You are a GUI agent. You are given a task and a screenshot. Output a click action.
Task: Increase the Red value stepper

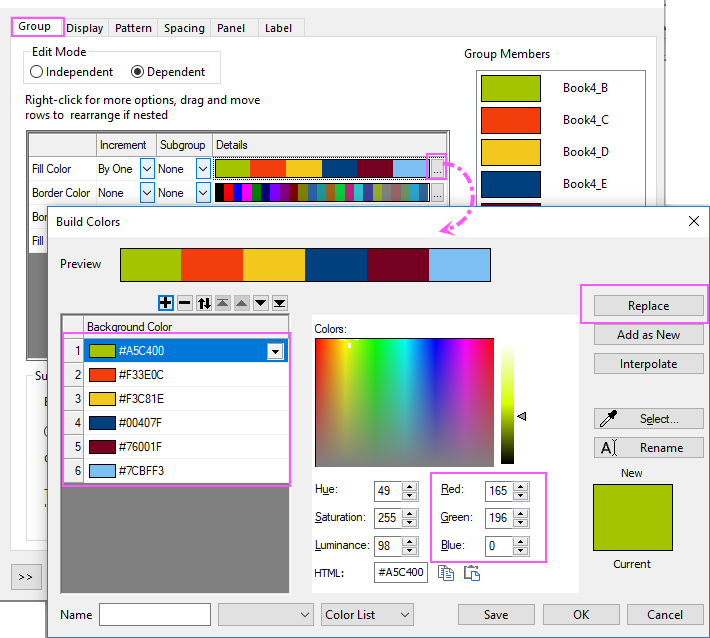pos(521,487)
